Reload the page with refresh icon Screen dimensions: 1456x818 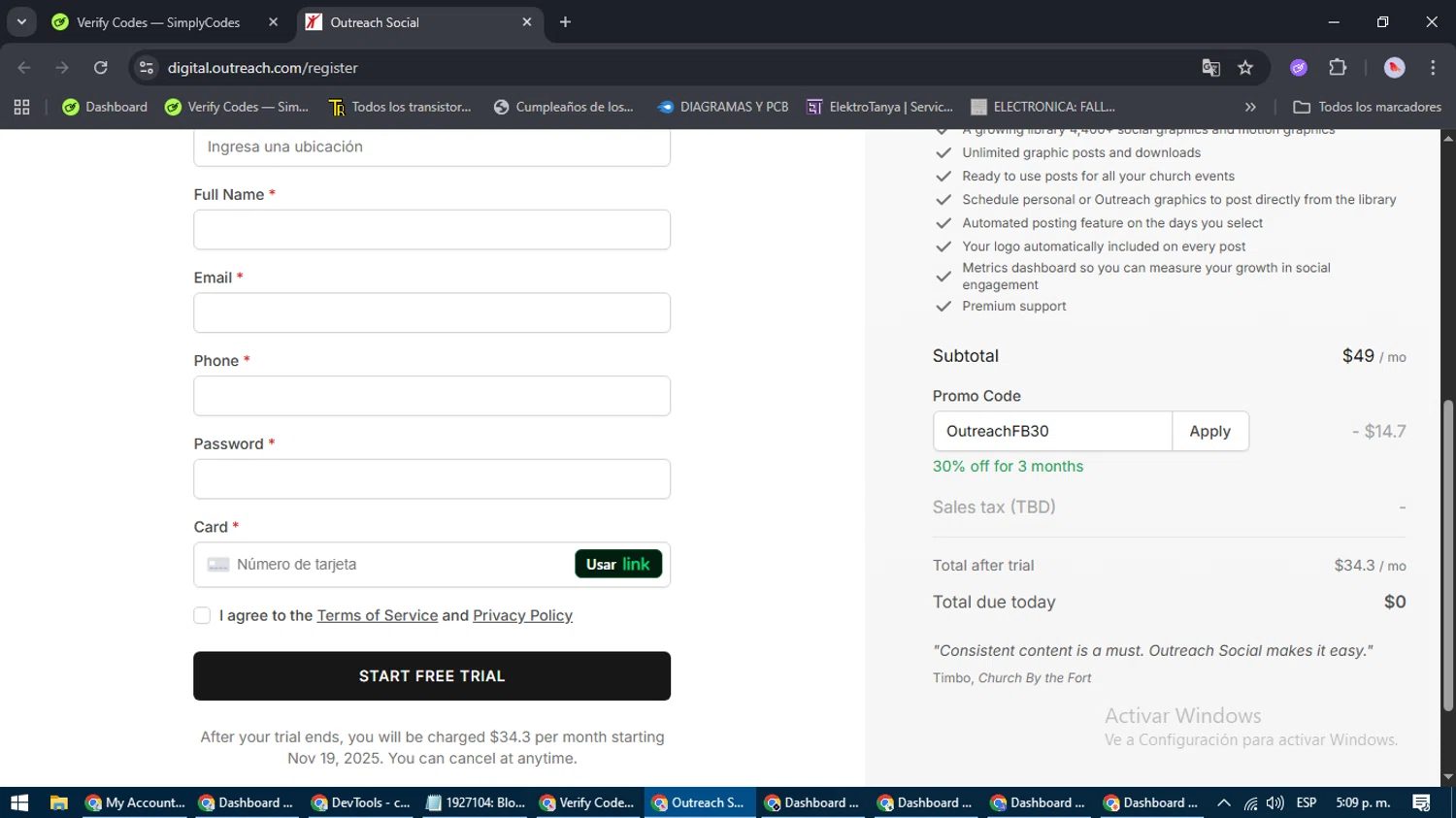101,68
